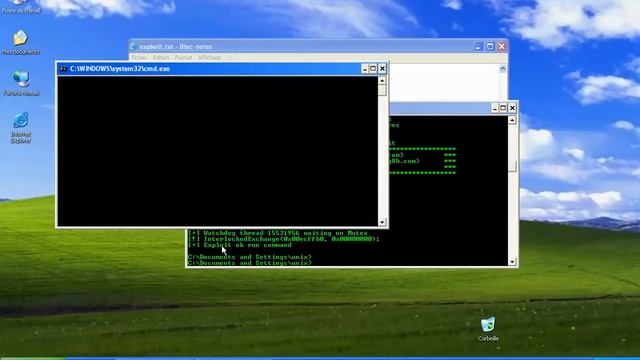Click the InterlockedExchange output line

tap(284, 239)
